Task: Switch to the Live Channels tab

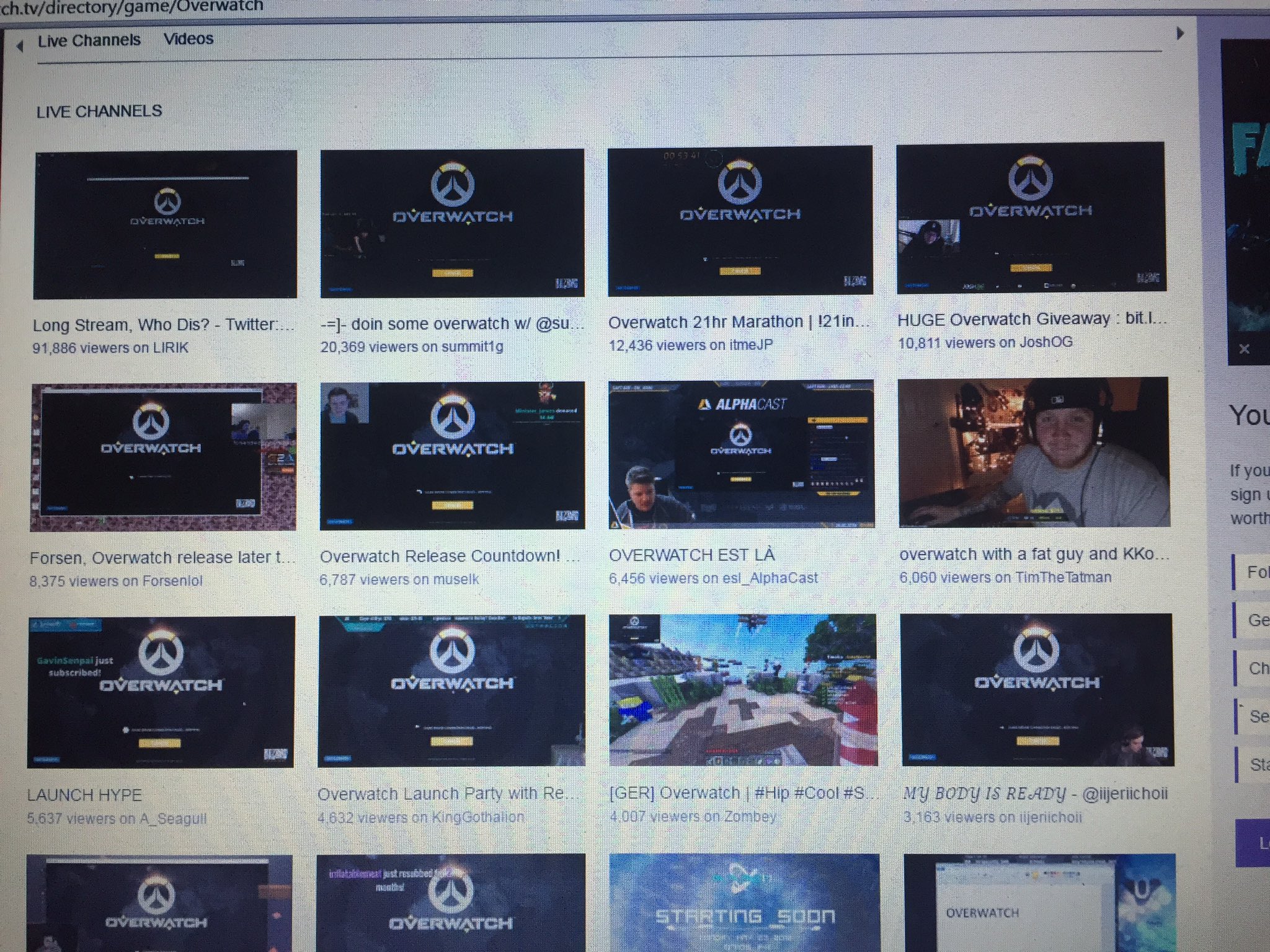Action: click(x=89, y=41)
